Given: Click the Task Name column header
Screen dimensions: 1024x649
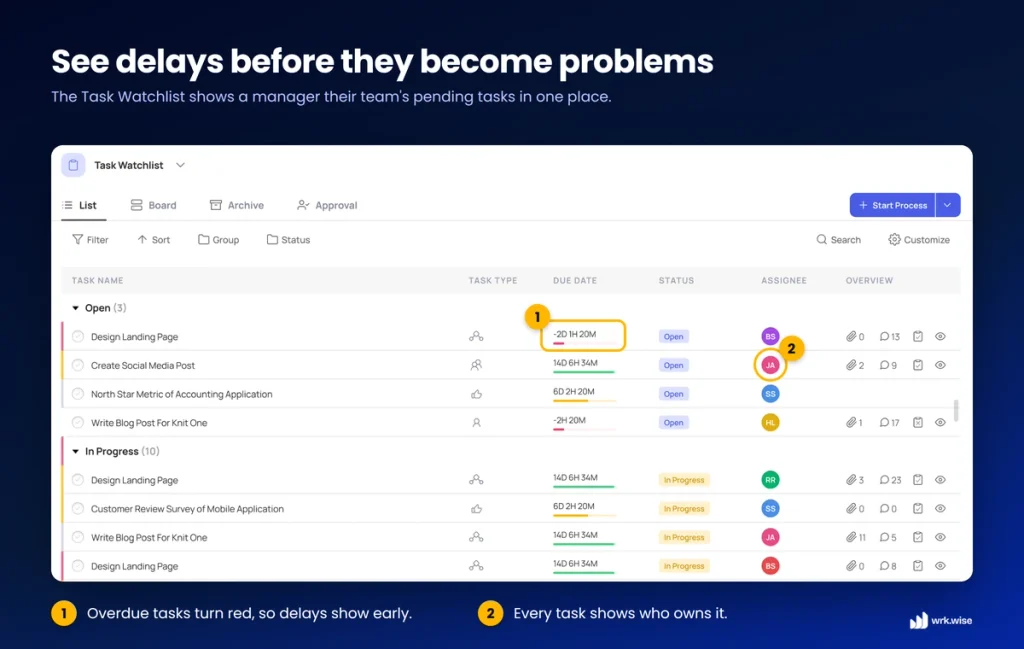Looking at the screenshot, I should click(97, 280).
